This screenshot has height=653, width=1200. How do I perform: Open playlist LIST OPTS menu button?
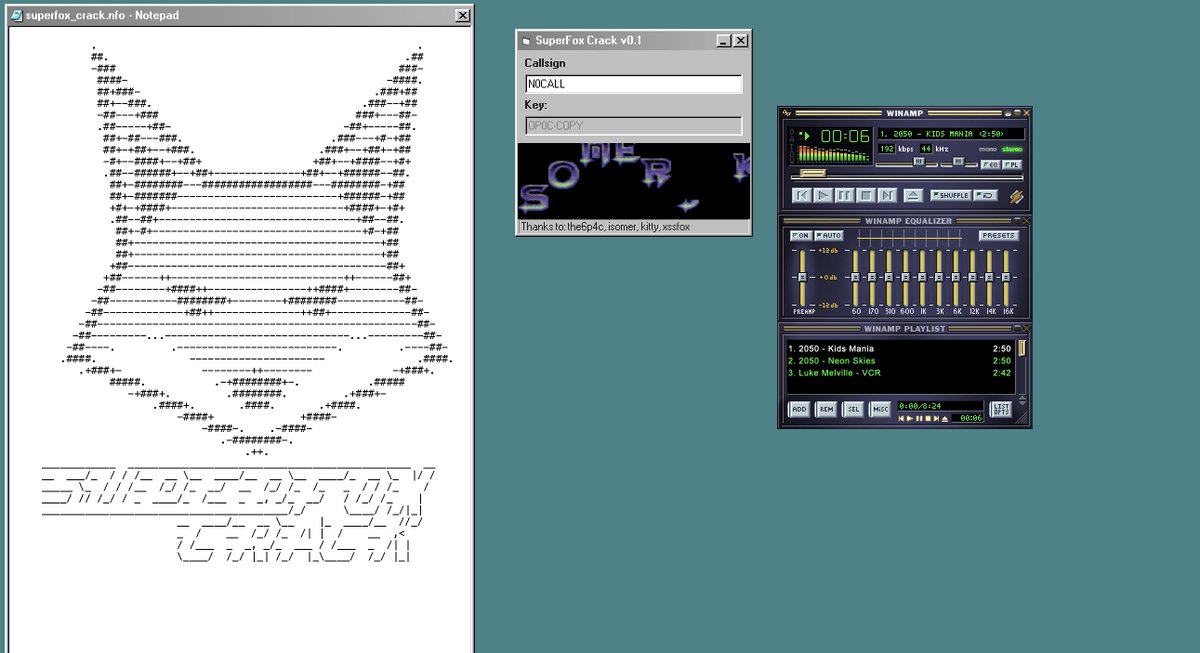pos(1000,409)
